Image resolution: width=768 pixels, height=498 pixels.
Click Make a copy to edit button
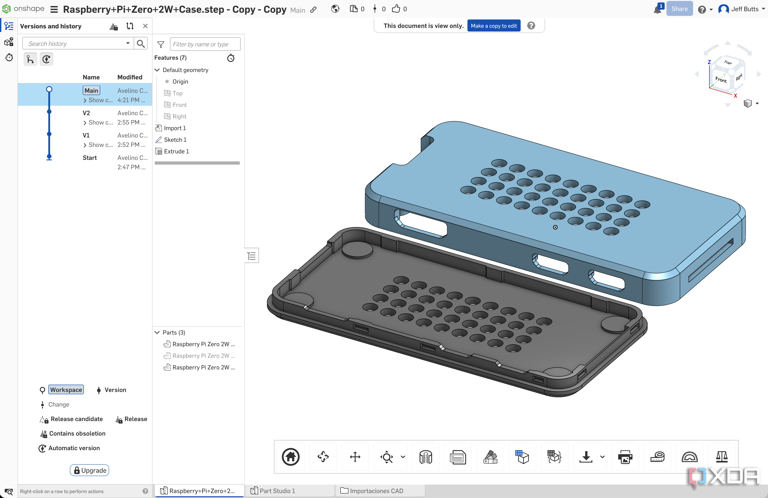point(494,26)
